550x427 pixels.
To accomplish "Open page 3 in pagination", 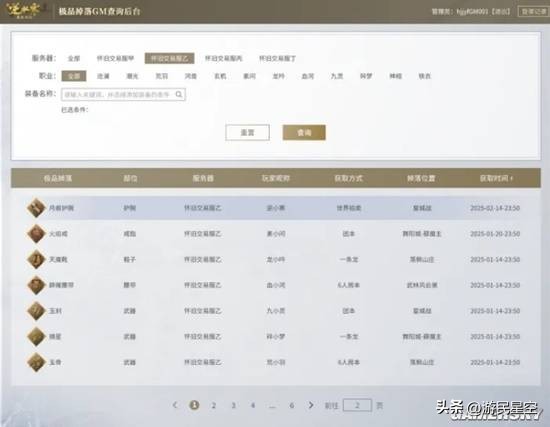I will point(233,406).
